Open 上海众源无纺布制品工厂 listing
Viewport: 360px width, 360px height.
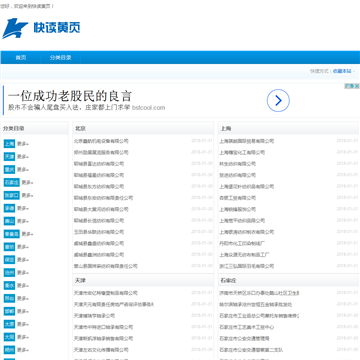[x=244, y=255]
